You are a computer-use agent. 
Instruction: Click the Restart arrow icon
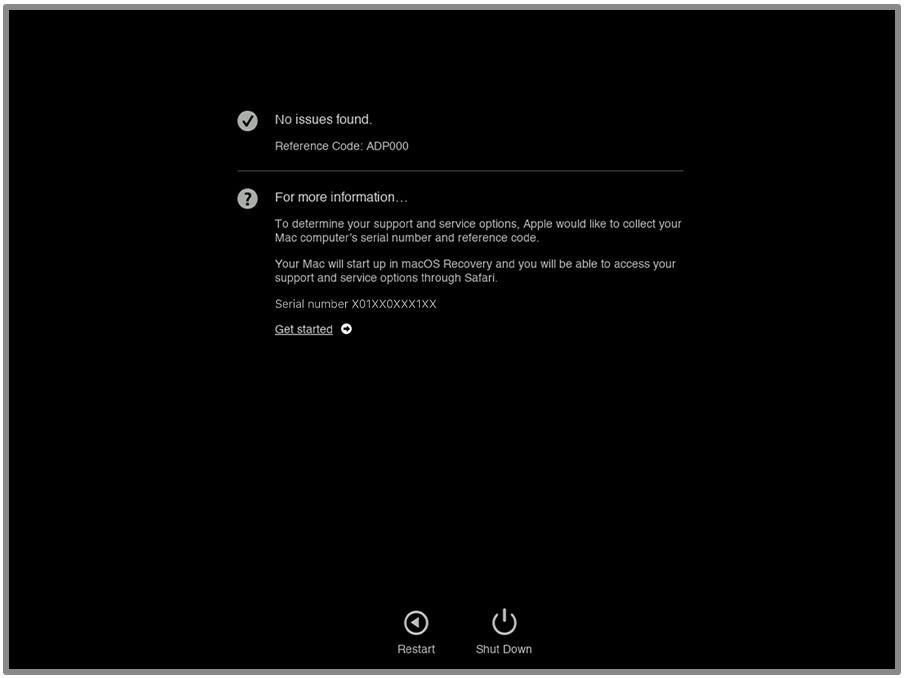416,623
